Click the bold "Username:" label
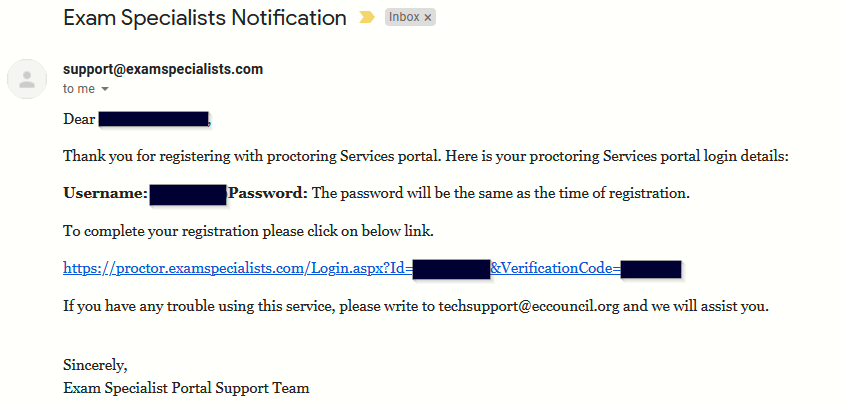The image size is (841, 406). point(106,193)
